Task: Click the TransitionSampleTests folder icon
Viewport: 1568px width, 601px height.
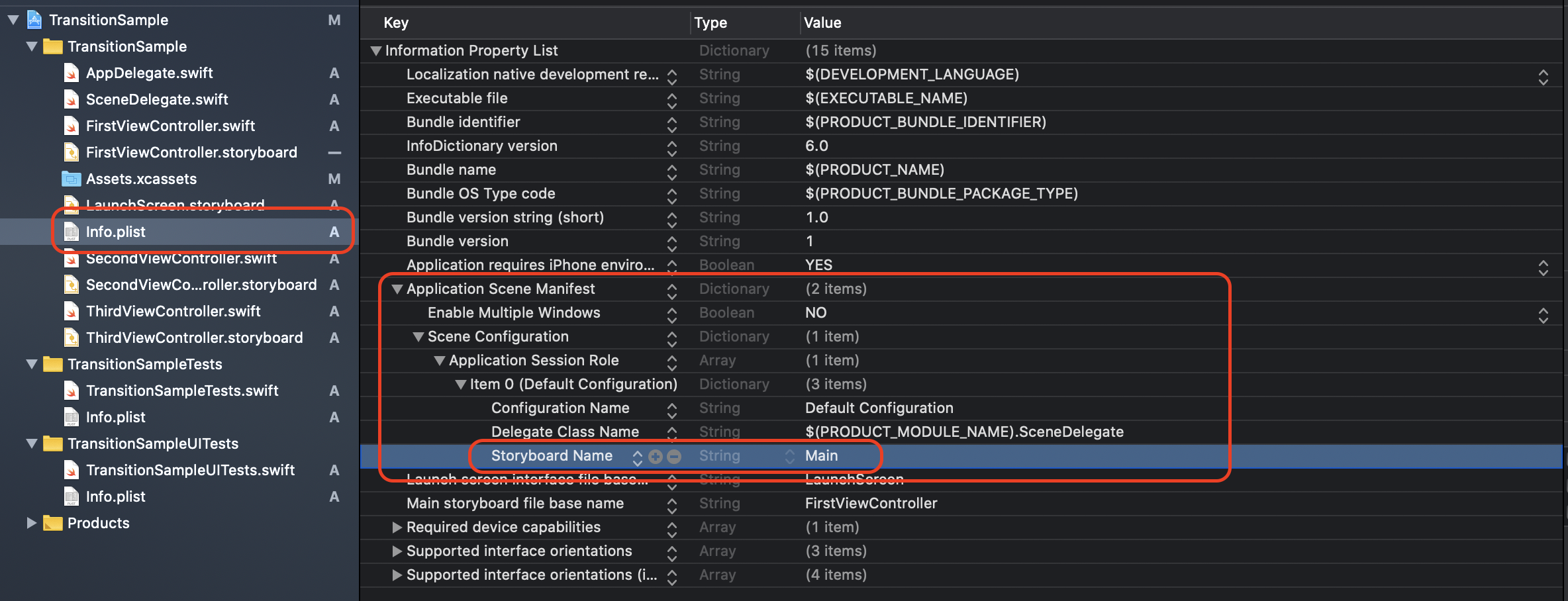Action: pyautogui.click(x=53, y=364)
